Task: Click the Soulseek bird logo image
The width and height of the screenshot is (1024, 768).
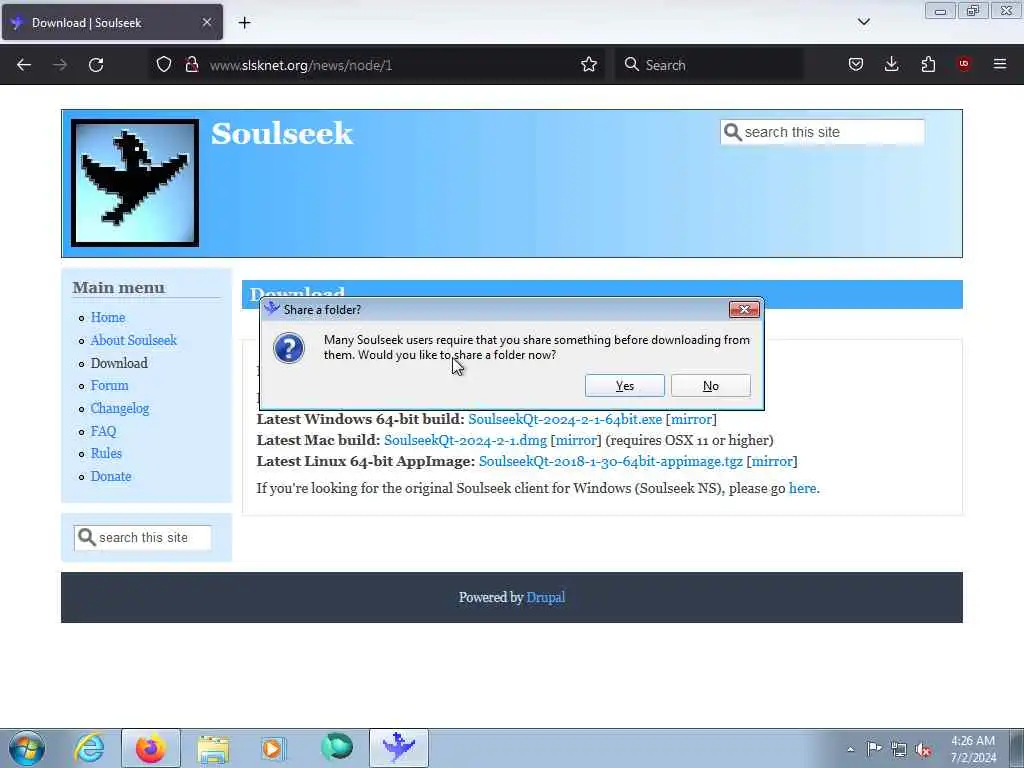Action: coord(135,183)
